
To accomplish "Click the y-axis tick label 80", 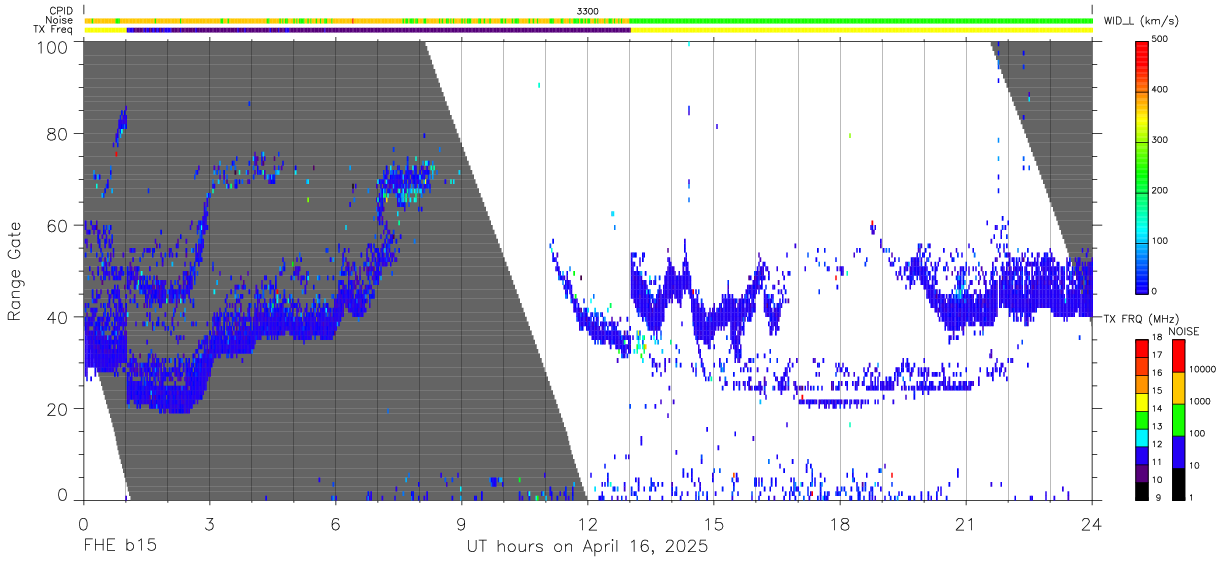I will coord(58,133).
